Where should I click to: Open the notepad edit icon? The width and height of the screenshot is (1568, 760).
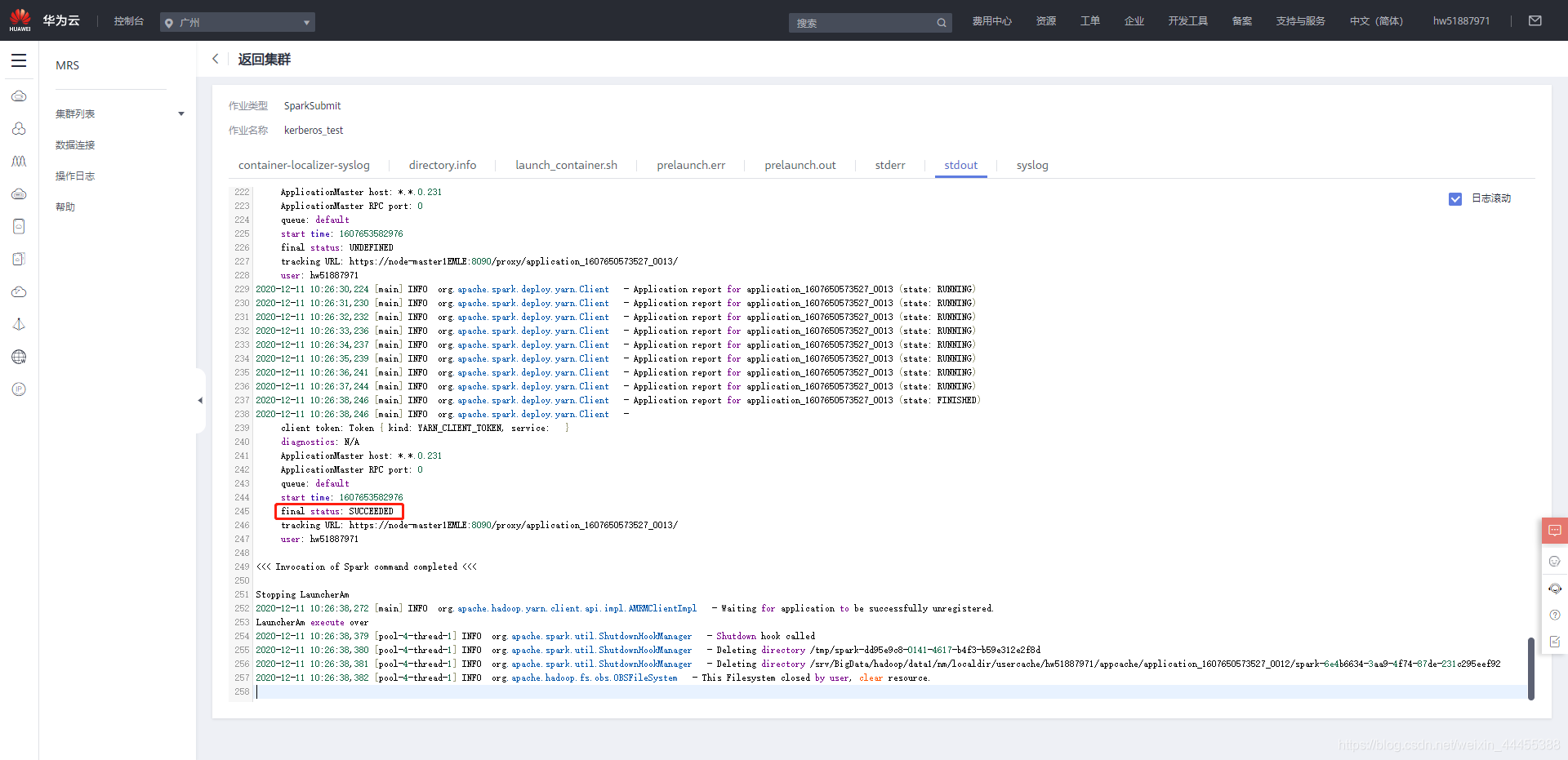(x=1555, y=642)
